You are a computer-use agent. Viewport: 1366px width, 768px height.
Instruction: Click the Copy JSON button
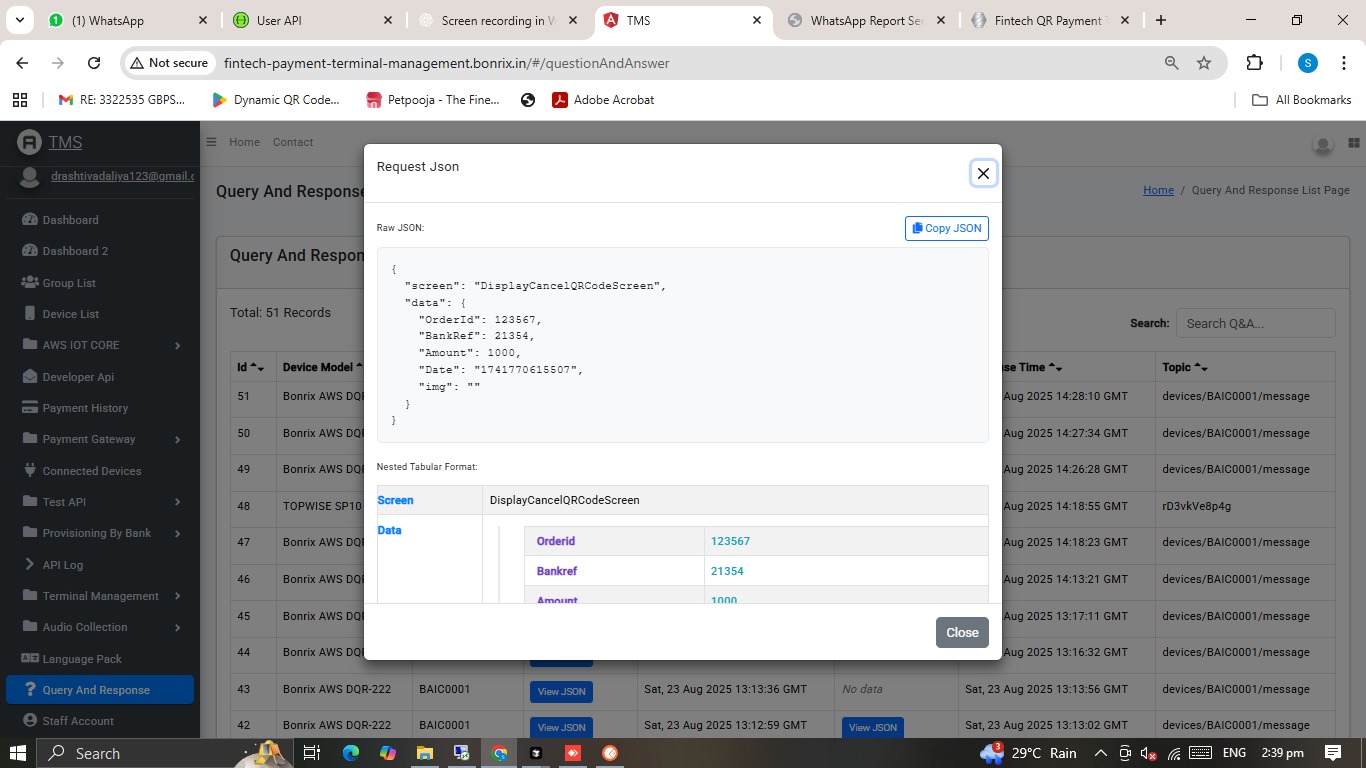click(x=945, y=228)
